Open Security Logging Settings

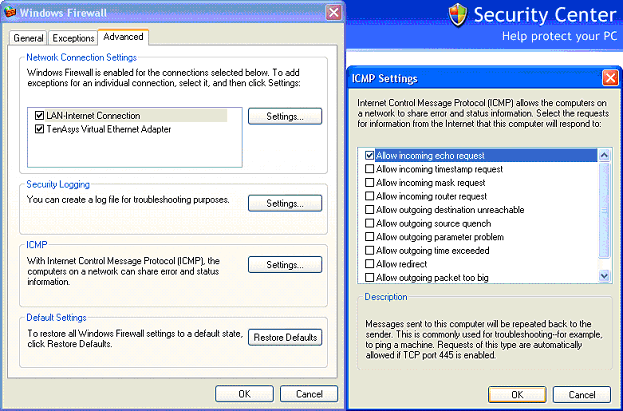tap(285, 203)
